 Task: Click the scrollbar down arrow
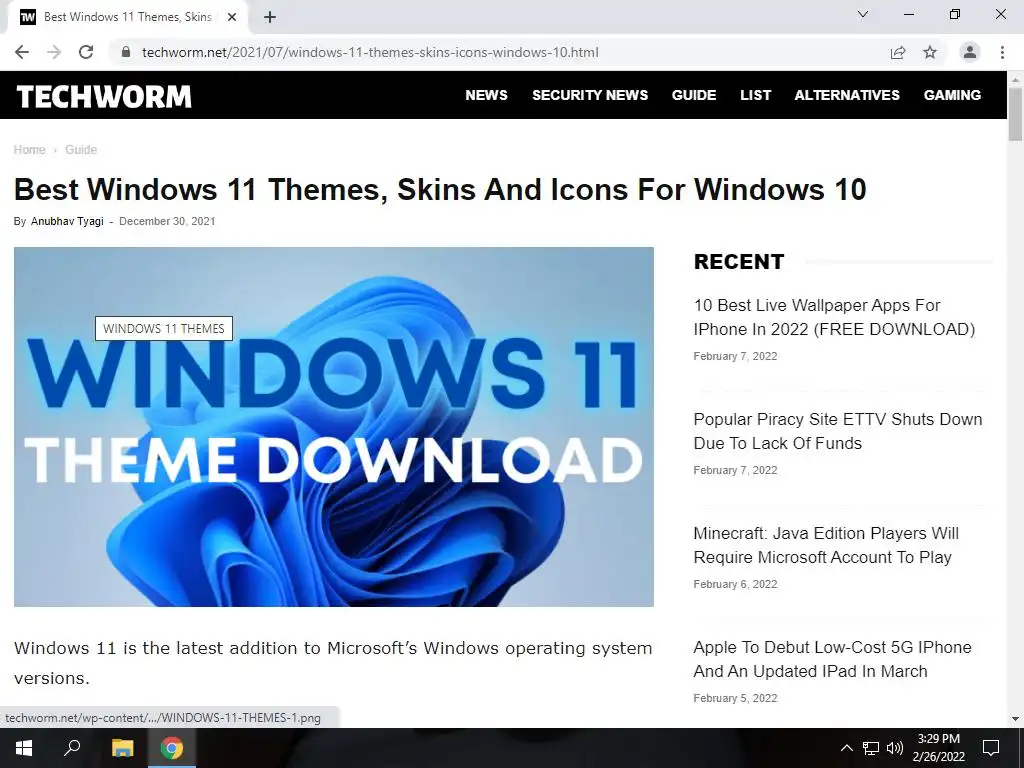(x=1016, y=719)
